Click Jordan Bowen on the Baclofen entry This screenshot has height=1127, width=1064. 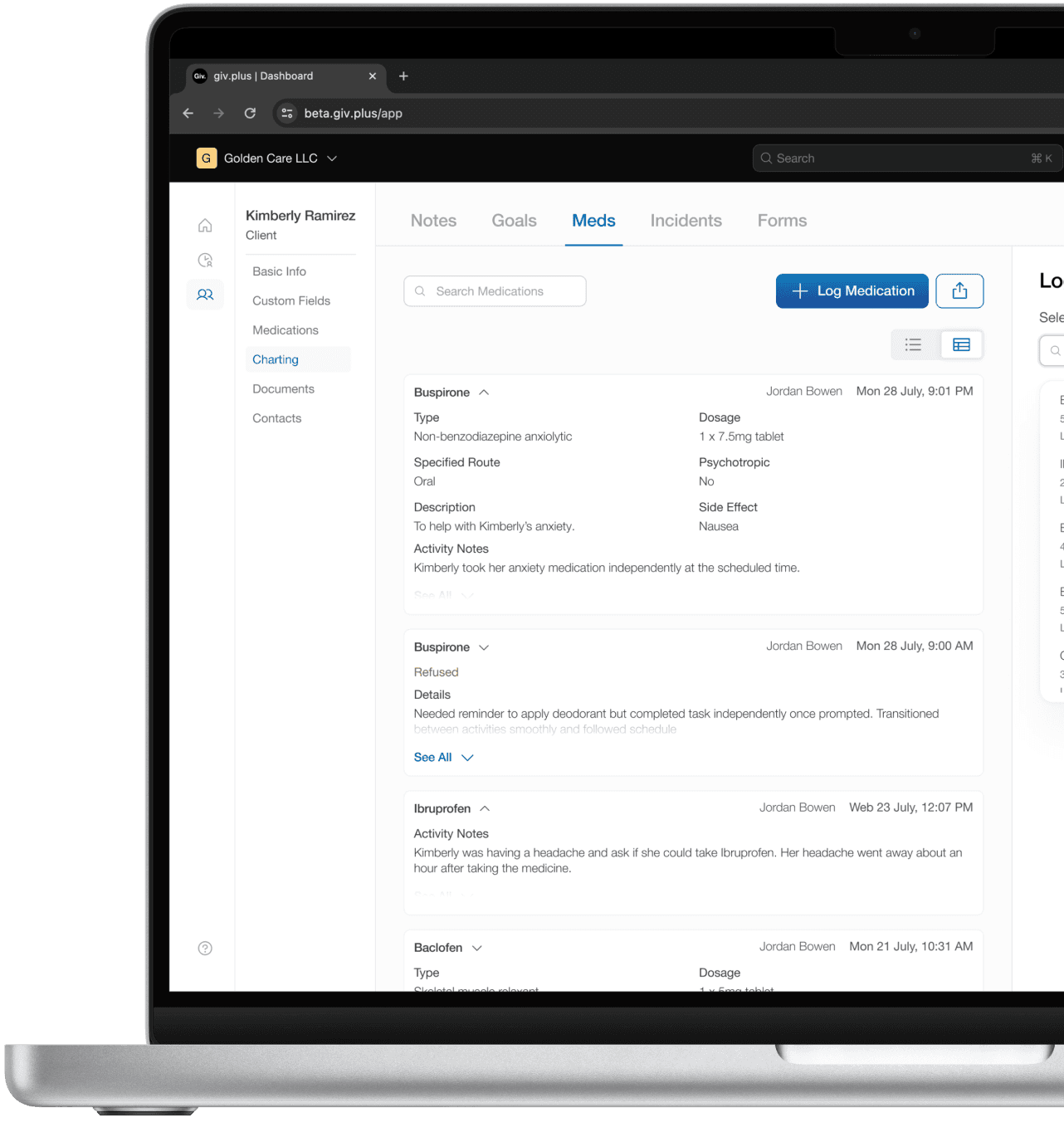(797, 946)
